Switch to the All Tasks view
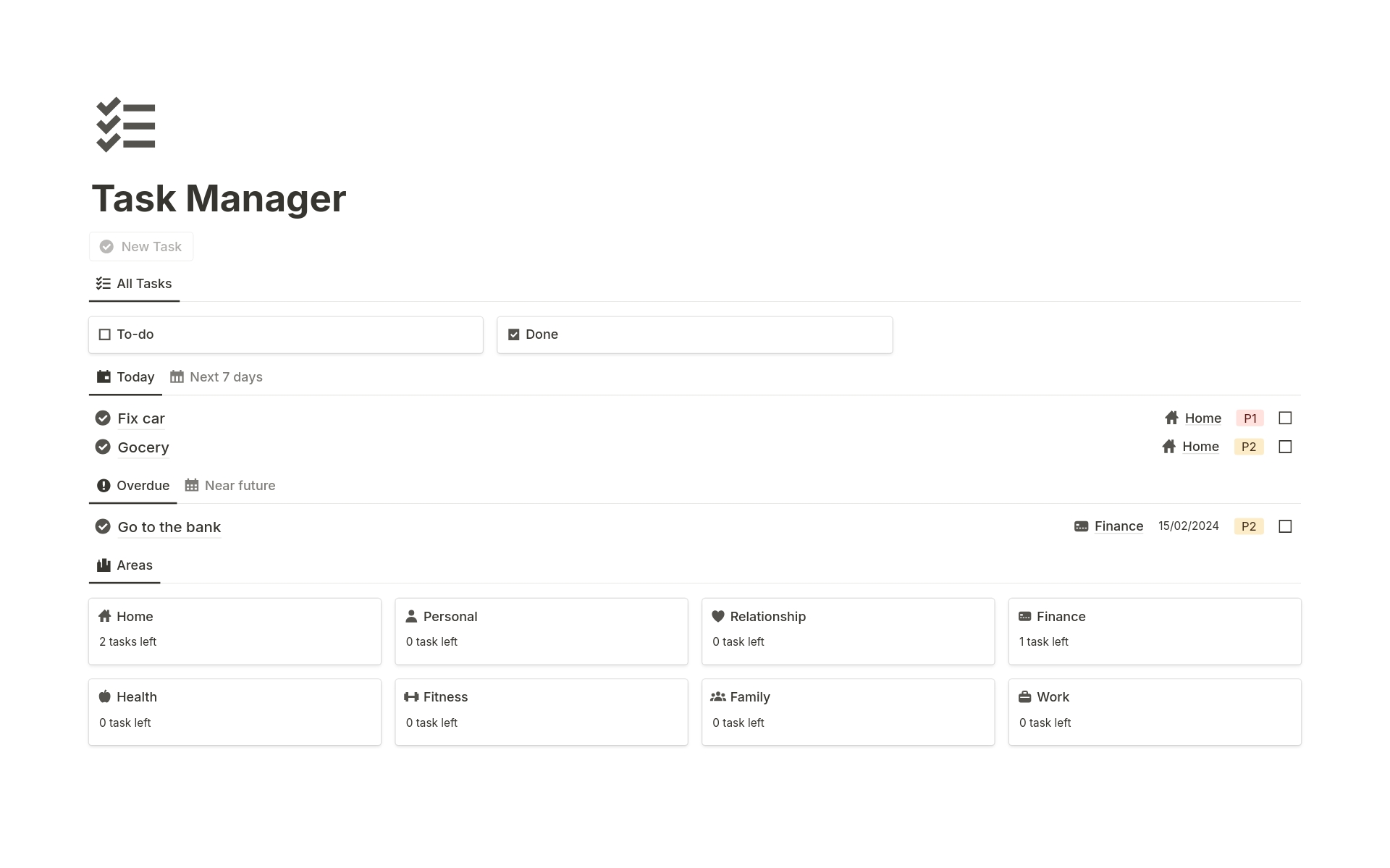This screenshot has width=1390, height=868. point(144,283)
